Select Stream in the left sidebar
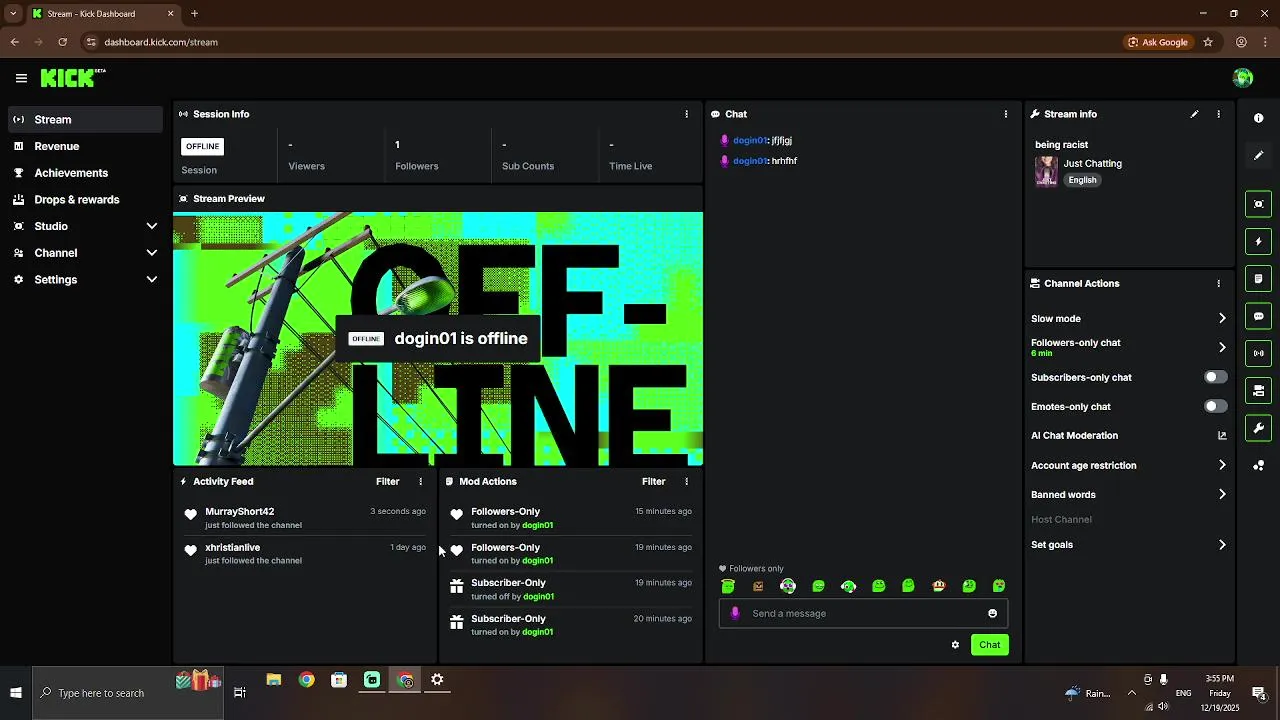 [84, 119]
